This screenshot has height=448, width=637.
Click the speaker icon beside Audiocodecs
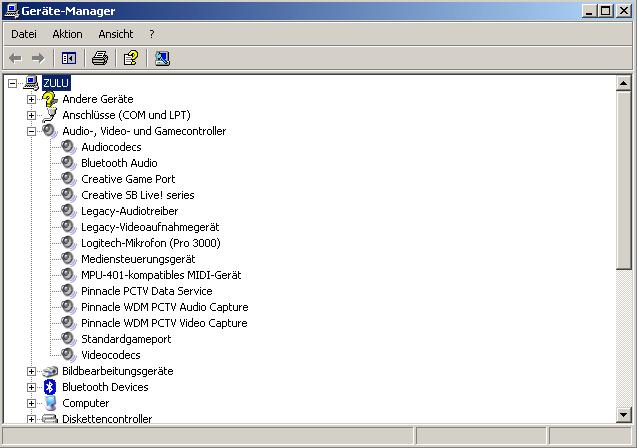pyautogui.click(x=68, y=147)
